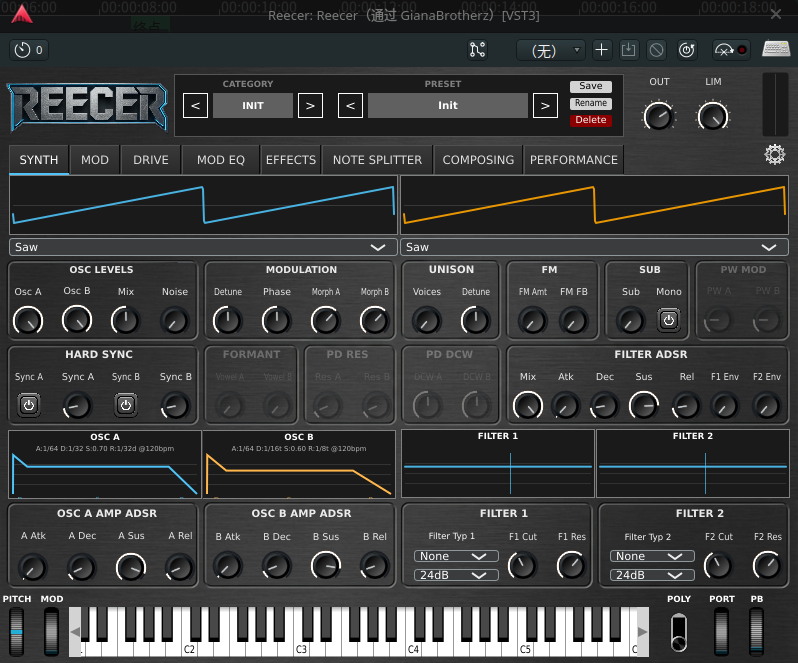Open the settings gear icon
The height and width of the screenshot is (663, 798).
pyautogui.click(x=775, y=154)
